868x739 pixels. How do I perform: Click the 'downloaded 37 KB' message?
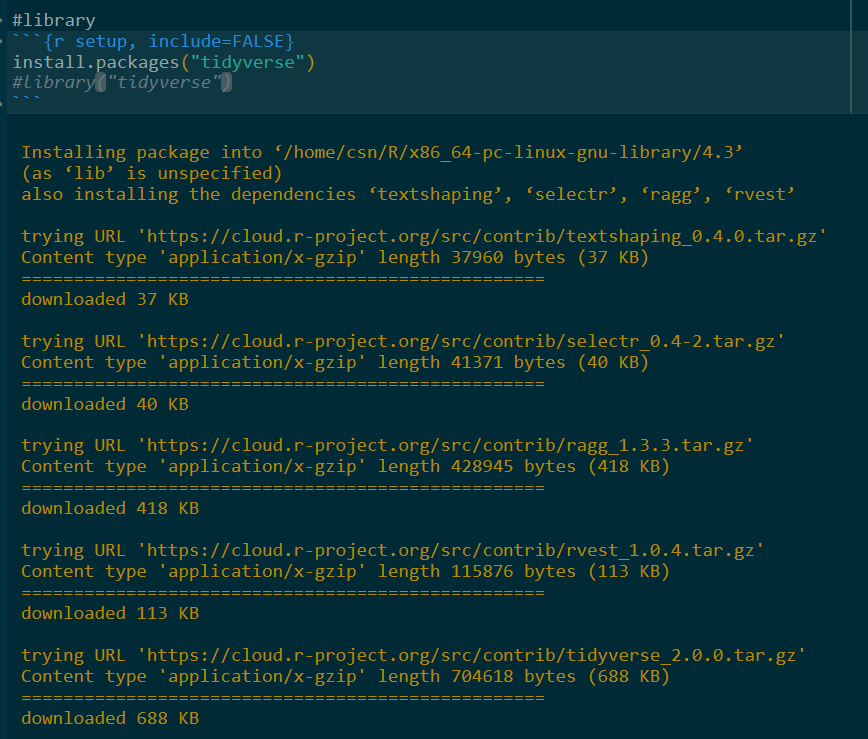(105, 299)
